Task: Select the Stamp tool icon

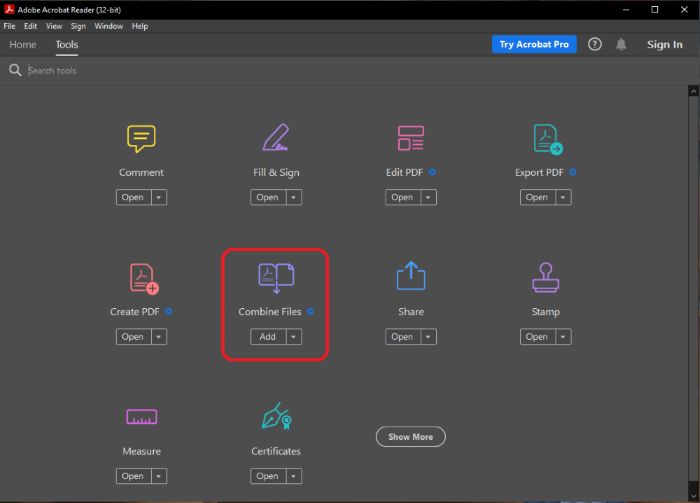Action: pyautogui.click(x=546, y=277)
